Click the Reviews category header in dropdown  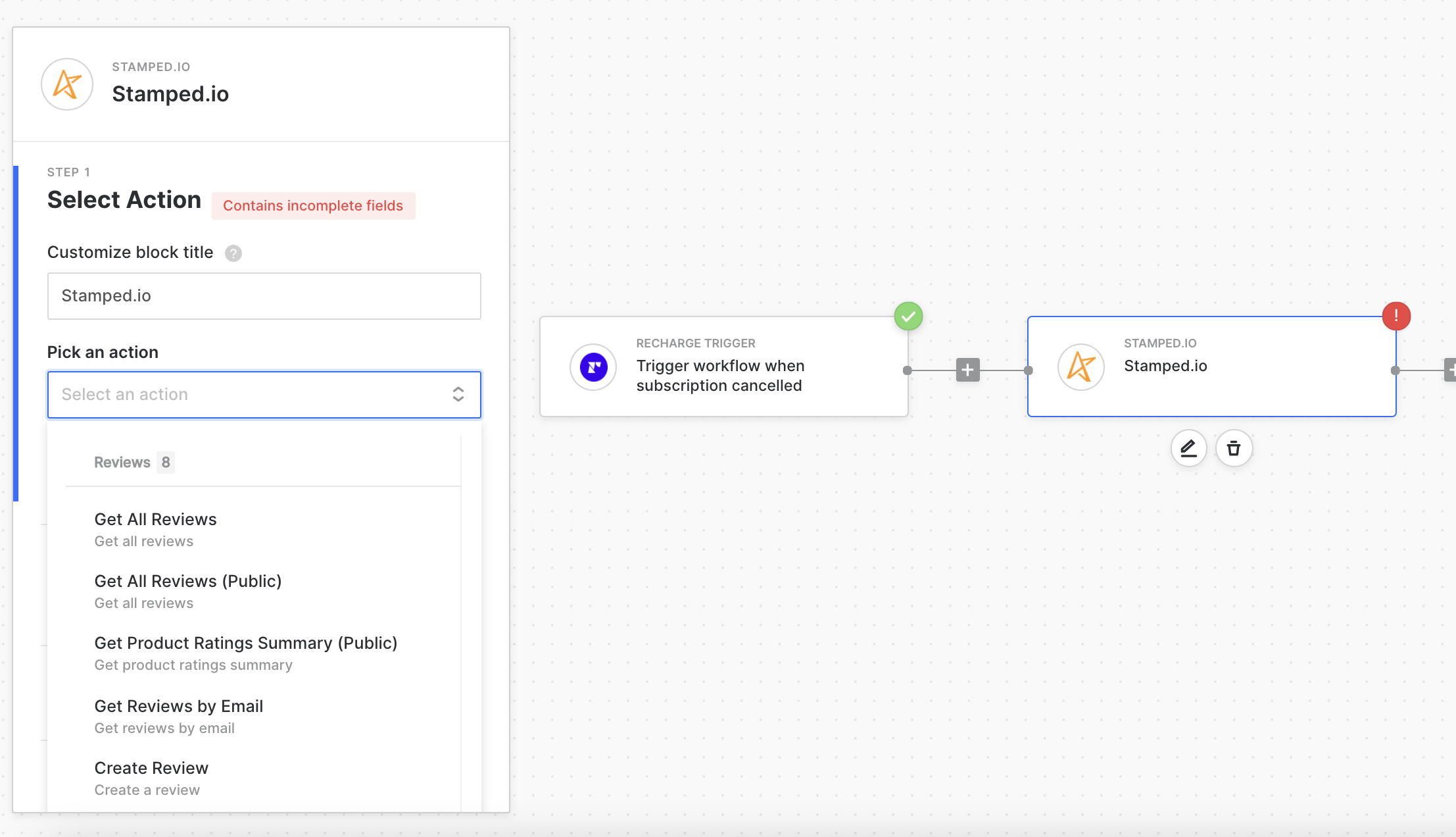123,463
